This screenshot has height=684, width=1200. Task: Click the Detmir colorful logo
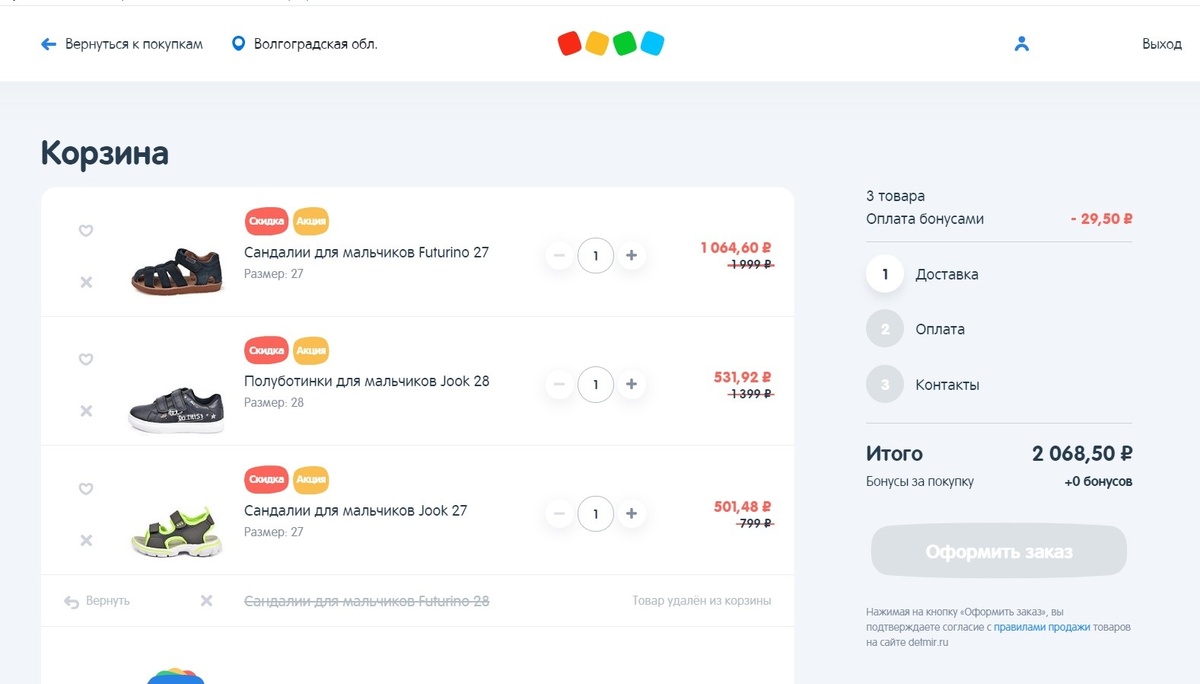[611, 44]
